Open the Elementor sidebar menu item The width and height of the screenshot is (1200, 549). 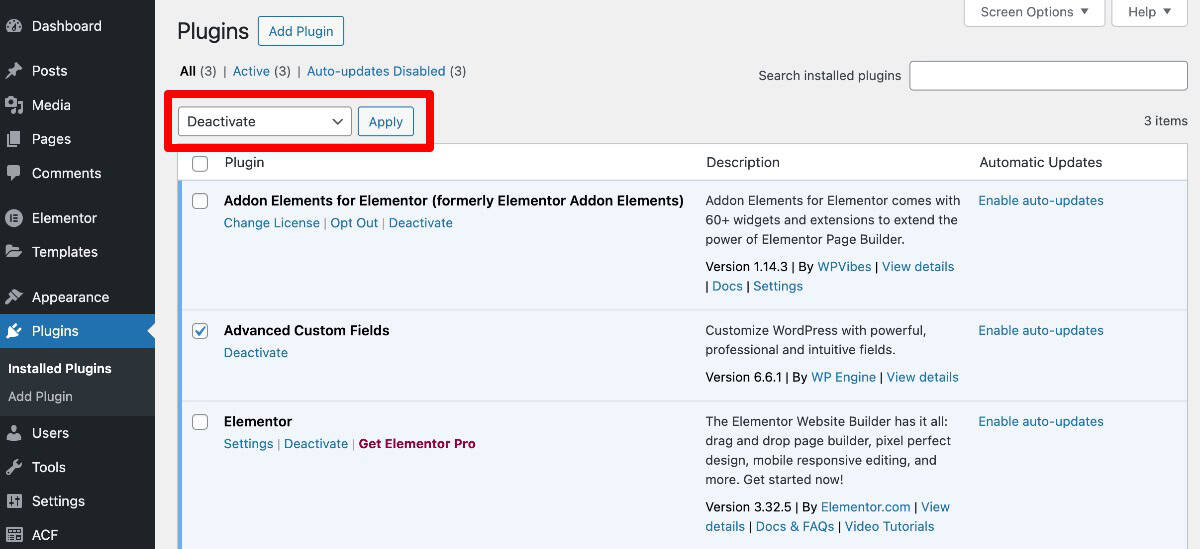(x=77, y=218)
